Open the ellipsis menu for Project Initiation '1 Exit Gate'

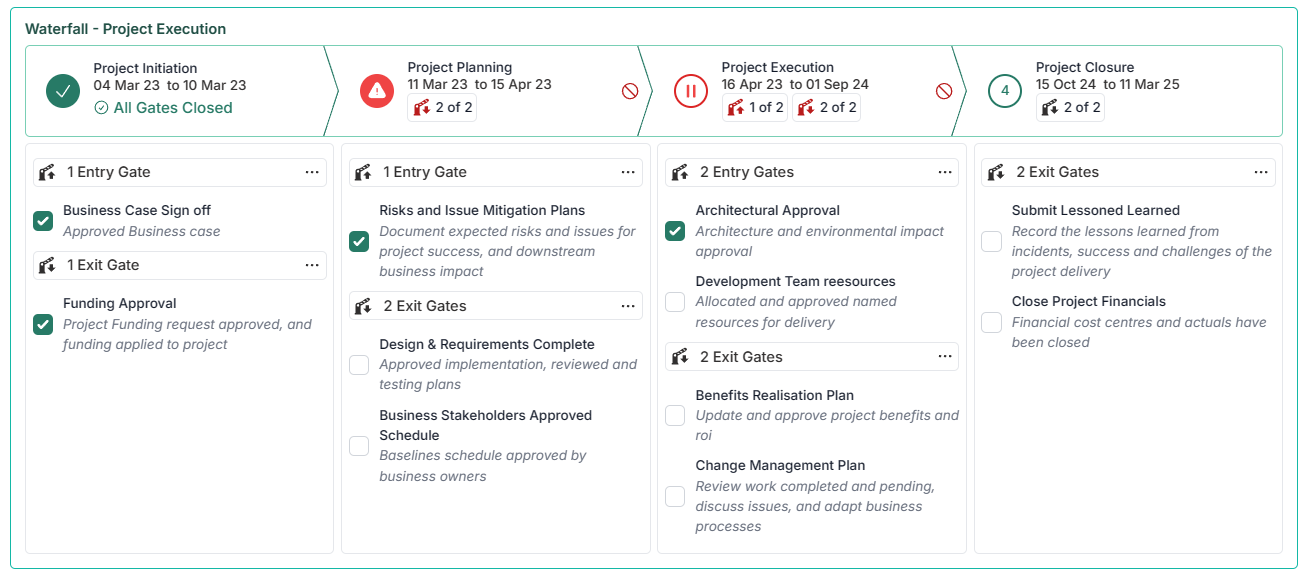[x=312, y=265]
